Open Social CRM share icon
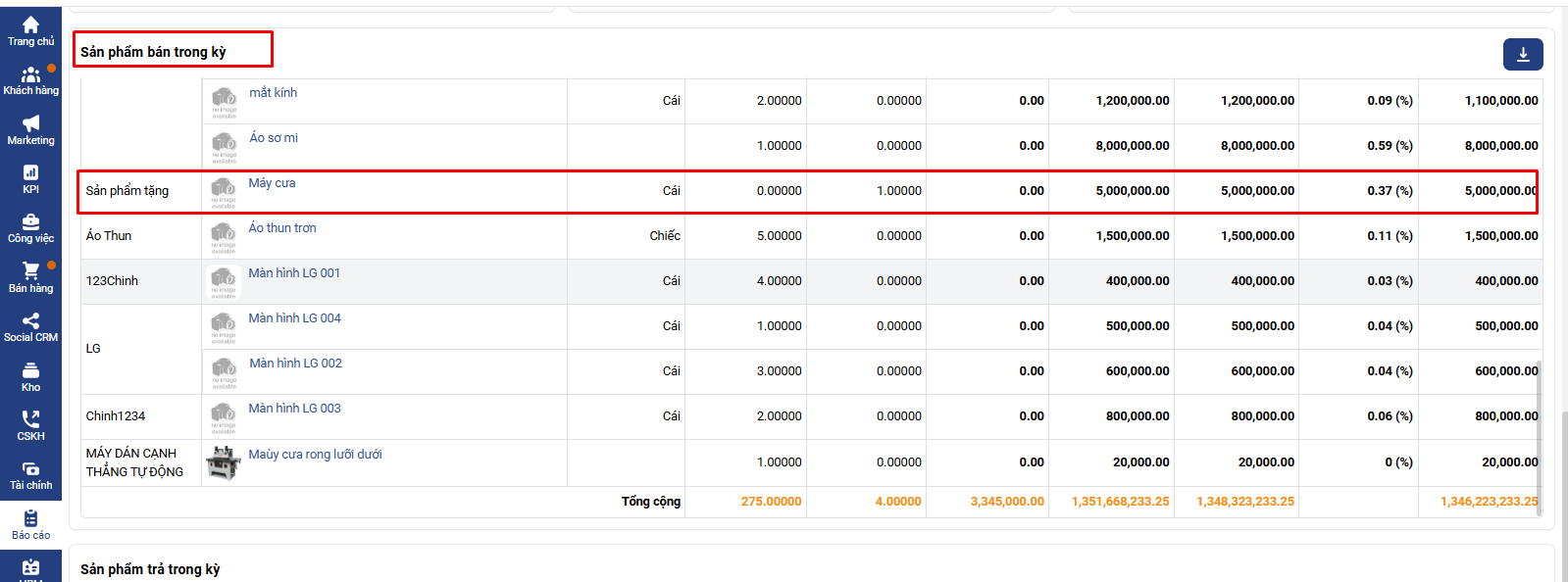Viewport: 1568px width, 582px height. (x=30, y=321)
